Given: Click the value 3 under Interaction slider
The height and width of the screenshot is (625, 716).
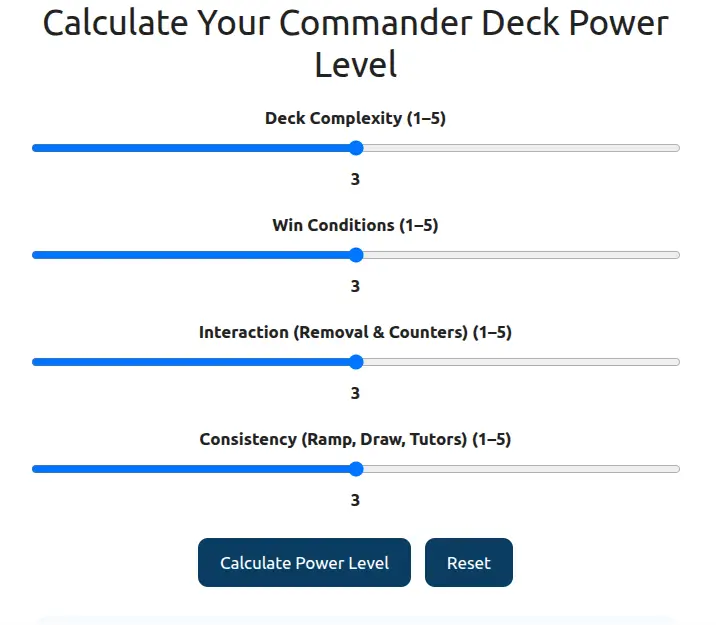Looking at the screenshot, I should pos(355,393).
